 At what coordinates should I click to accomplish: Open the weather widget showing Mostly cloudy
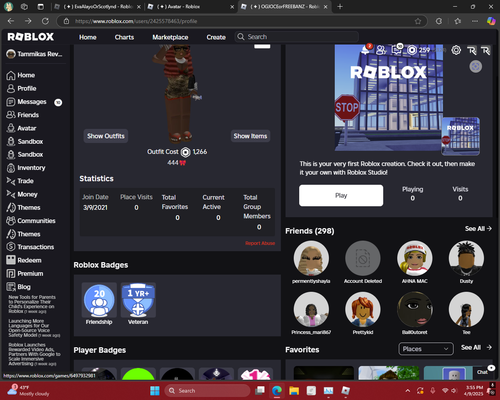point(28,391)
